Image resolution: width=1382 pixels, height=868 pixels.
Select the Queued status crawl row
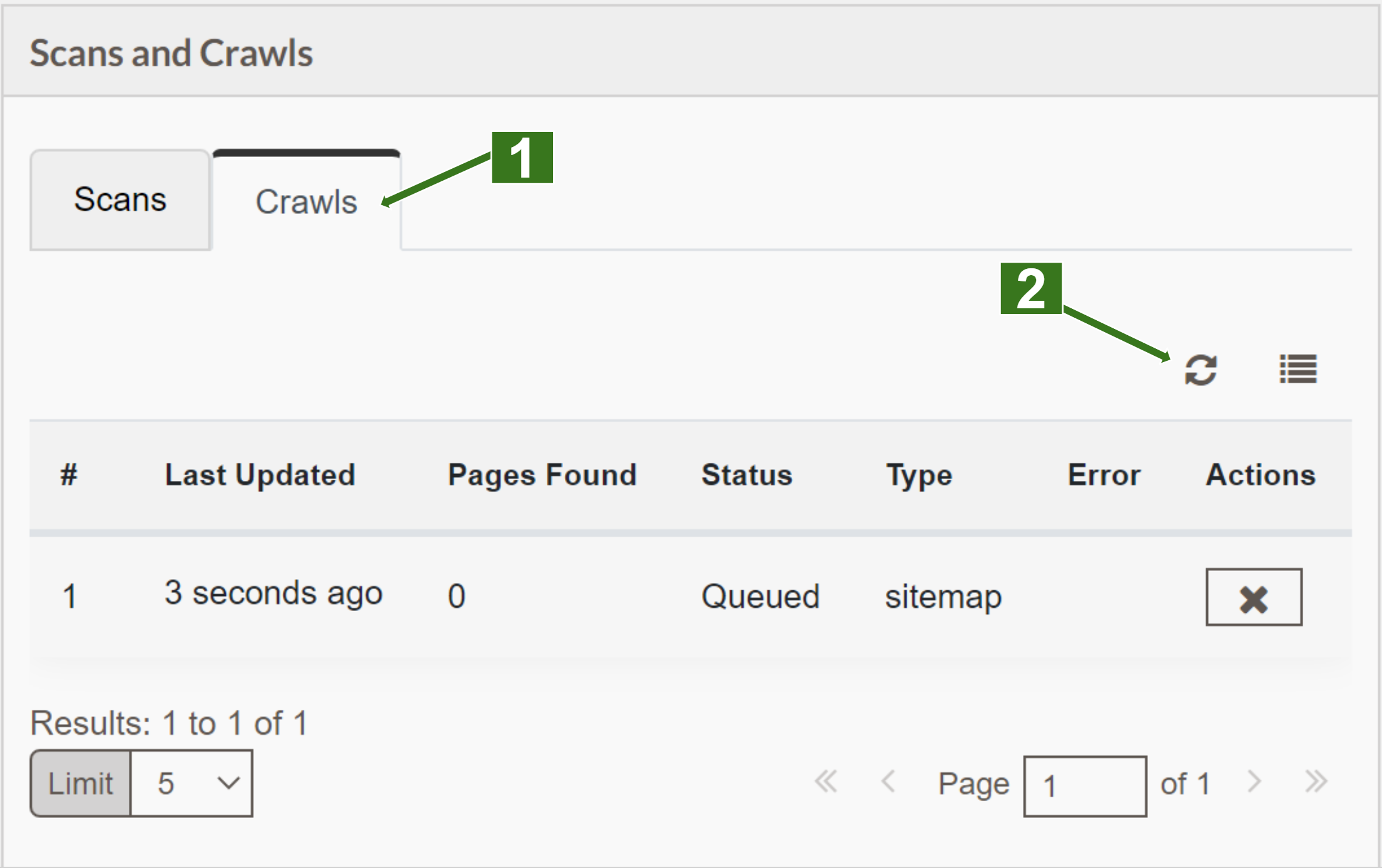[x=691, y=596]
